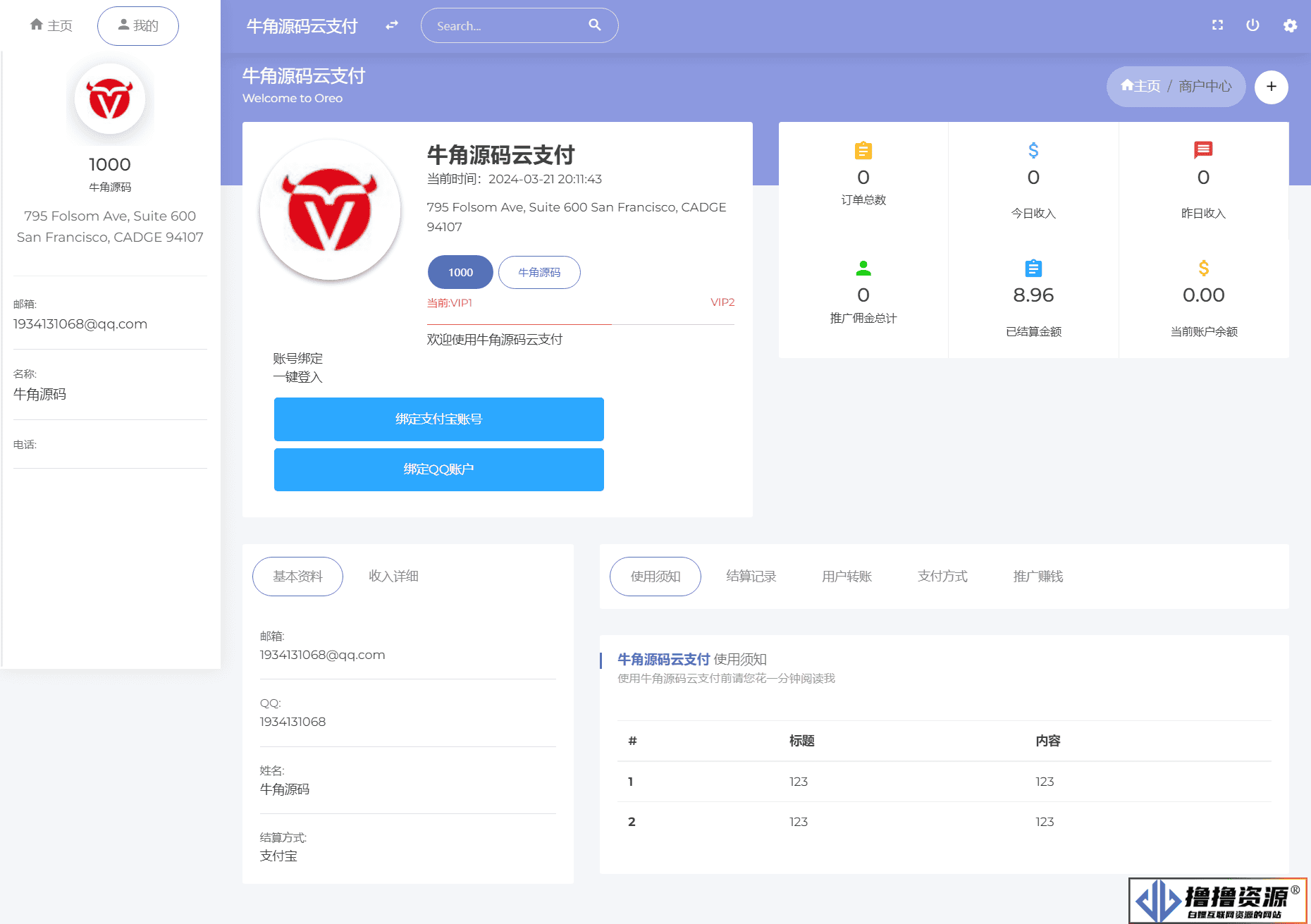Toggle fullscreen mode icon
This screenshot has height=924, width=1311.
[x=1217, y=25]
